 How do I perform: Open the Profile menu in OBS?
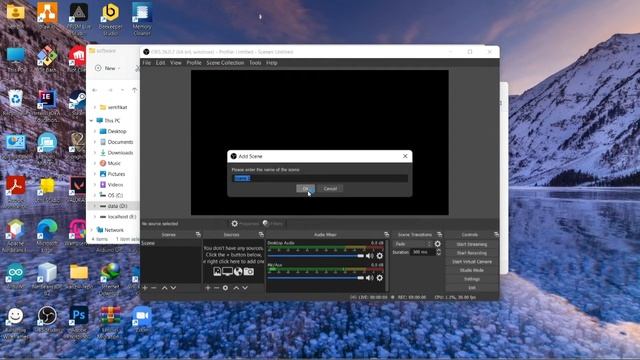pyautogui.click(x=194, y=63)
